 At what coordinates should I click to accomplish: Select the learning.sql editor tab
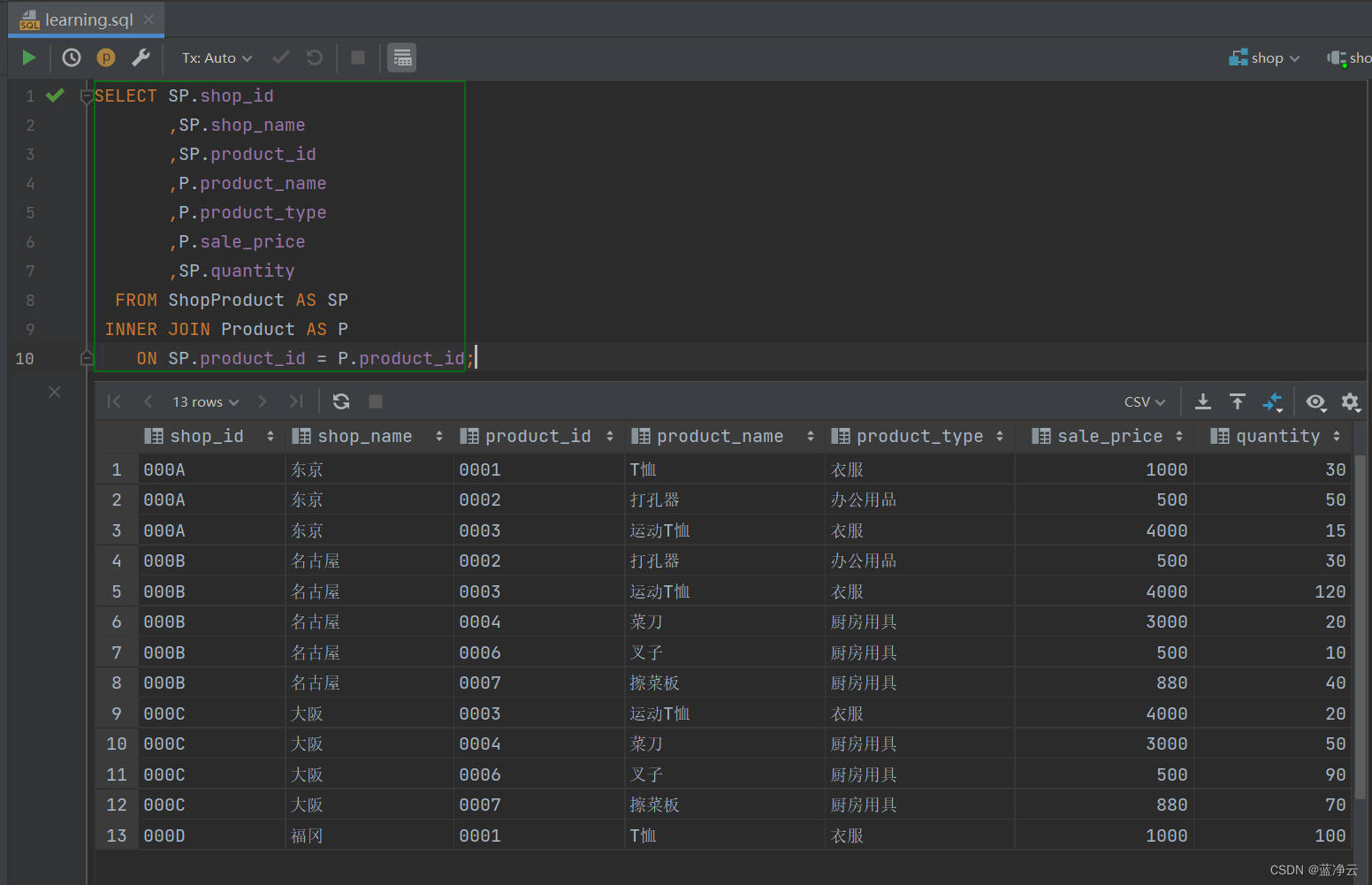[86, 19]
